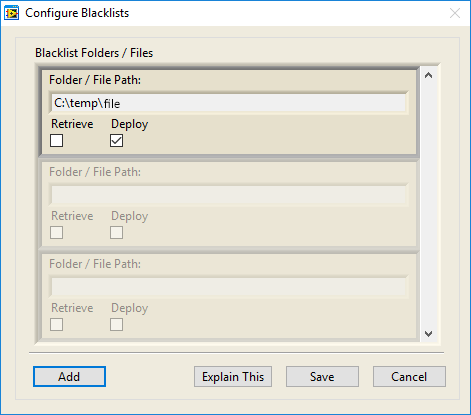471x415 pixels.
Task: Click the third empty Folder / File Path field
Action: [229, 287]
